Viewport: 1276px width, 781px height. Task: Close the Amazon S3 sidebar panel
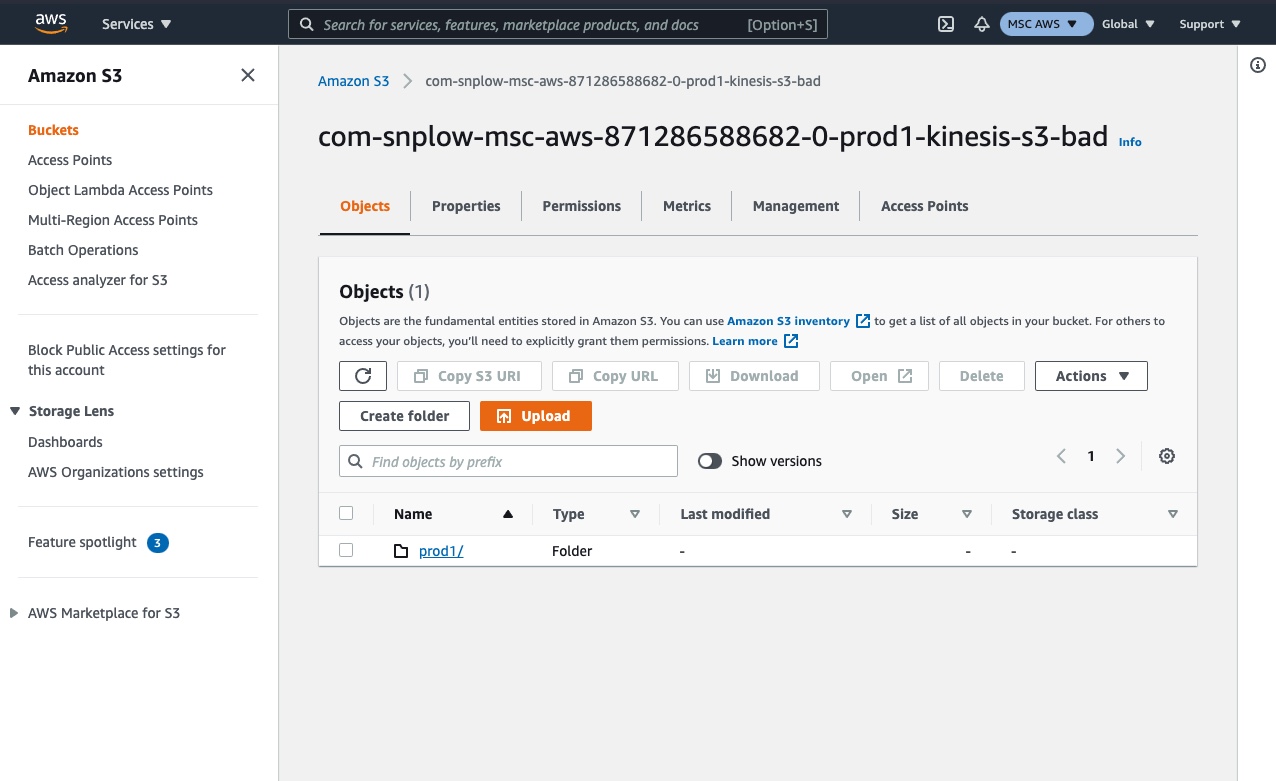click(x=248, y=75)
